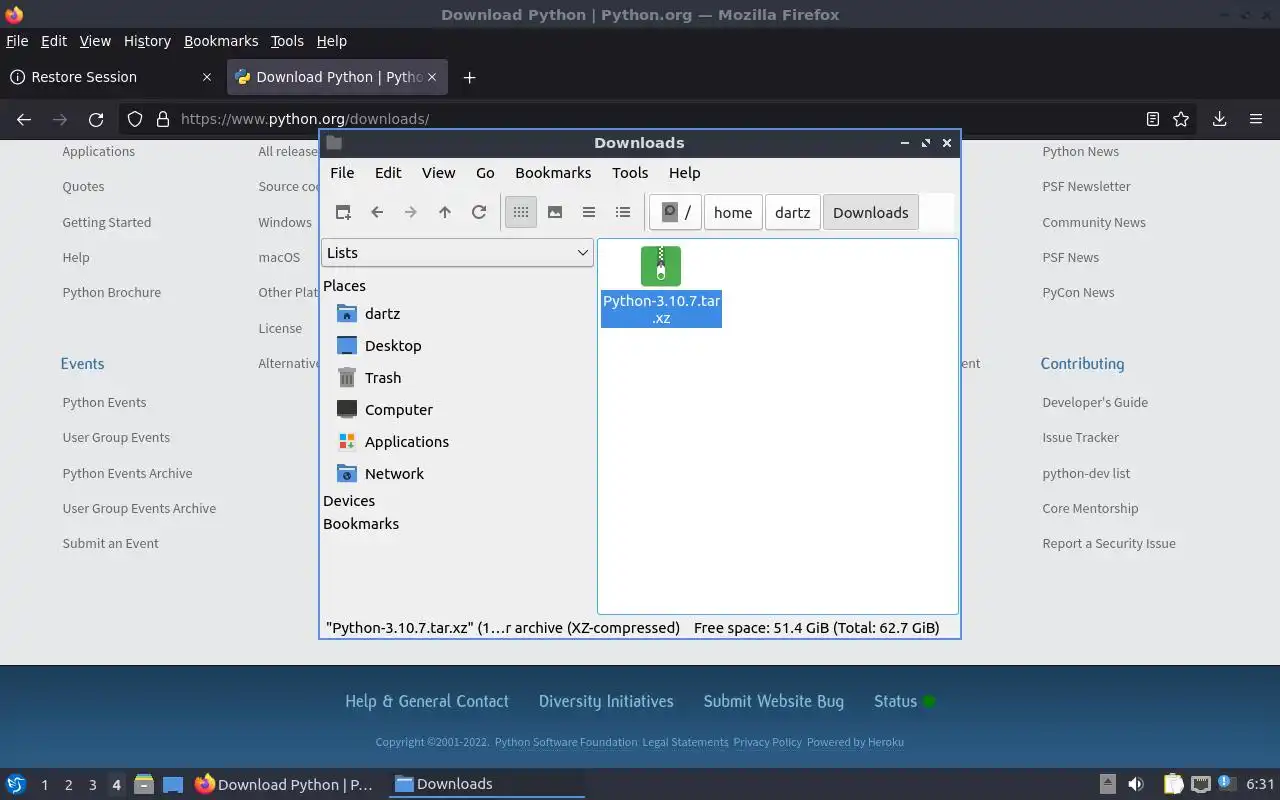The width and height of the screenshot is (1280, 800).
Task: Open Firefox downloads panel
Action: click(1219, 119)
